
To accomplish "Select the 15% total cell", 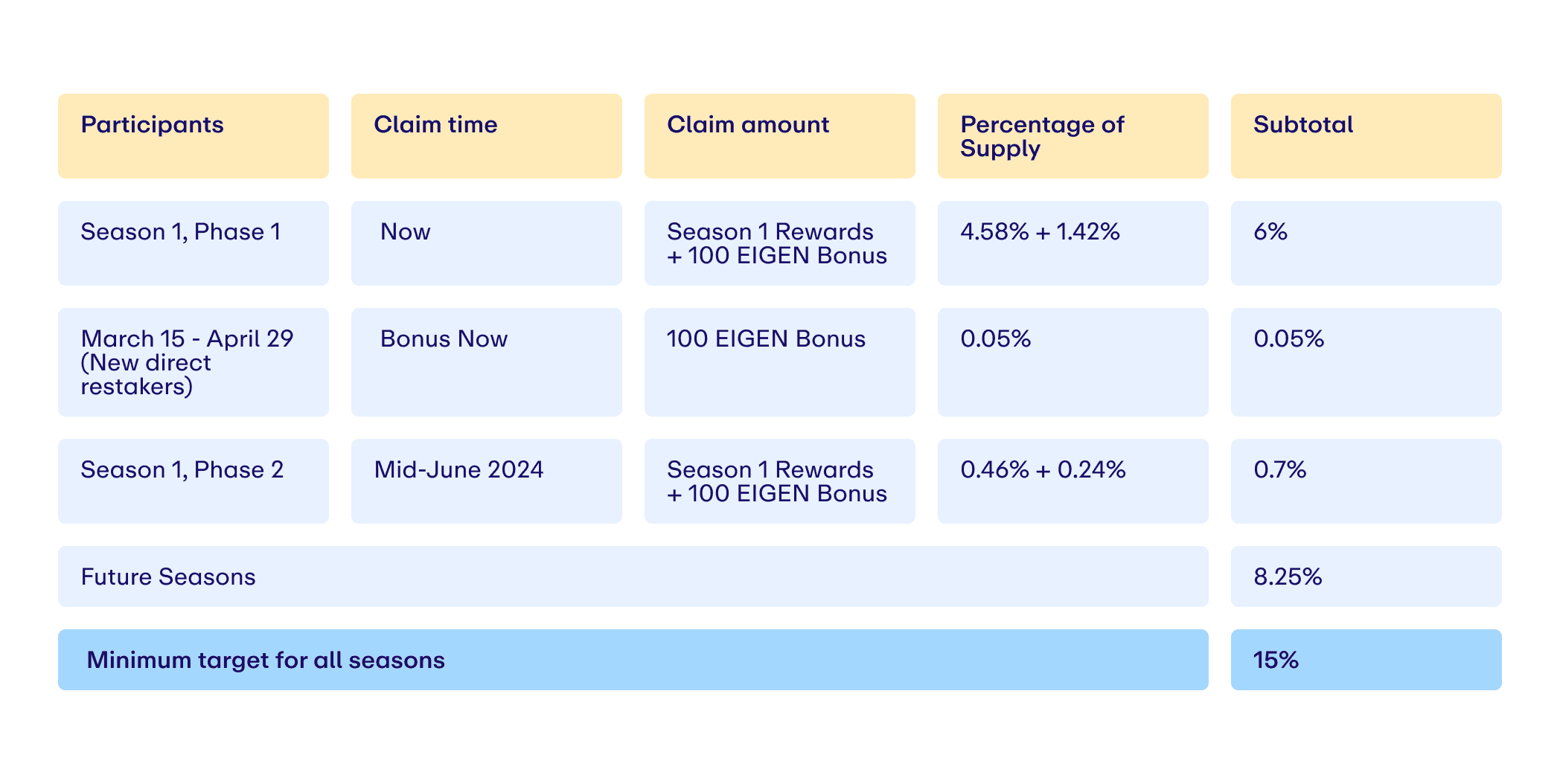I will 1366,660.
